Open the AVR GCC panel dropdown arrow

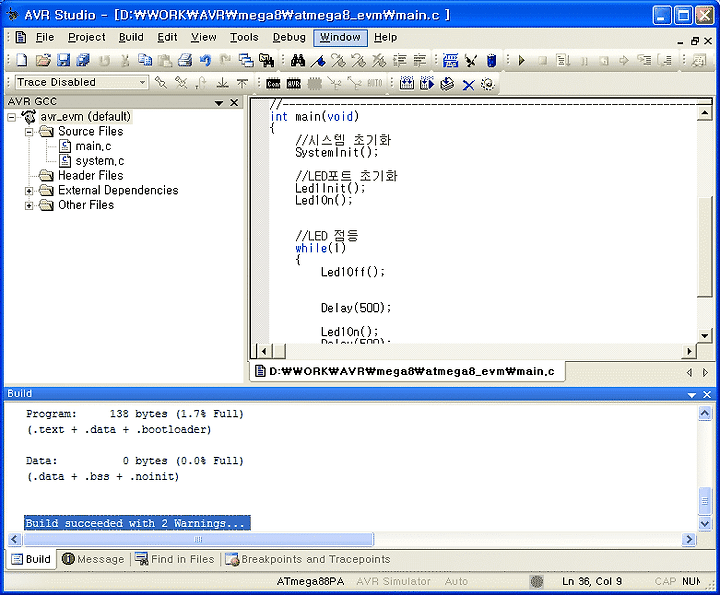[x=219, y=103]
